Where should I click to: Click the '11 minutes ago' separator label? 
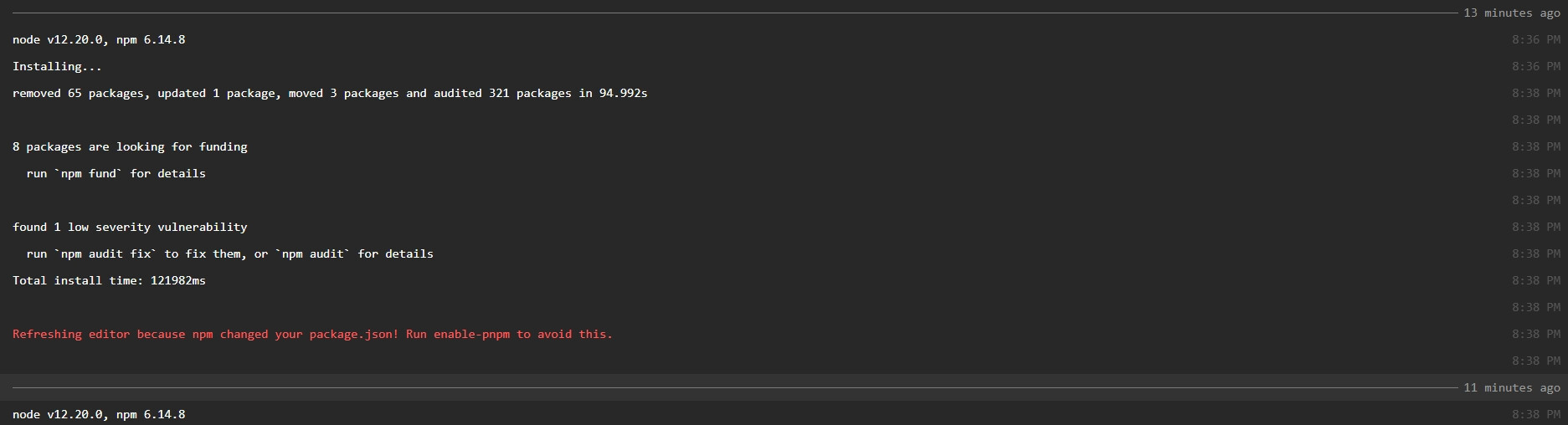[x=1512, y=387]
